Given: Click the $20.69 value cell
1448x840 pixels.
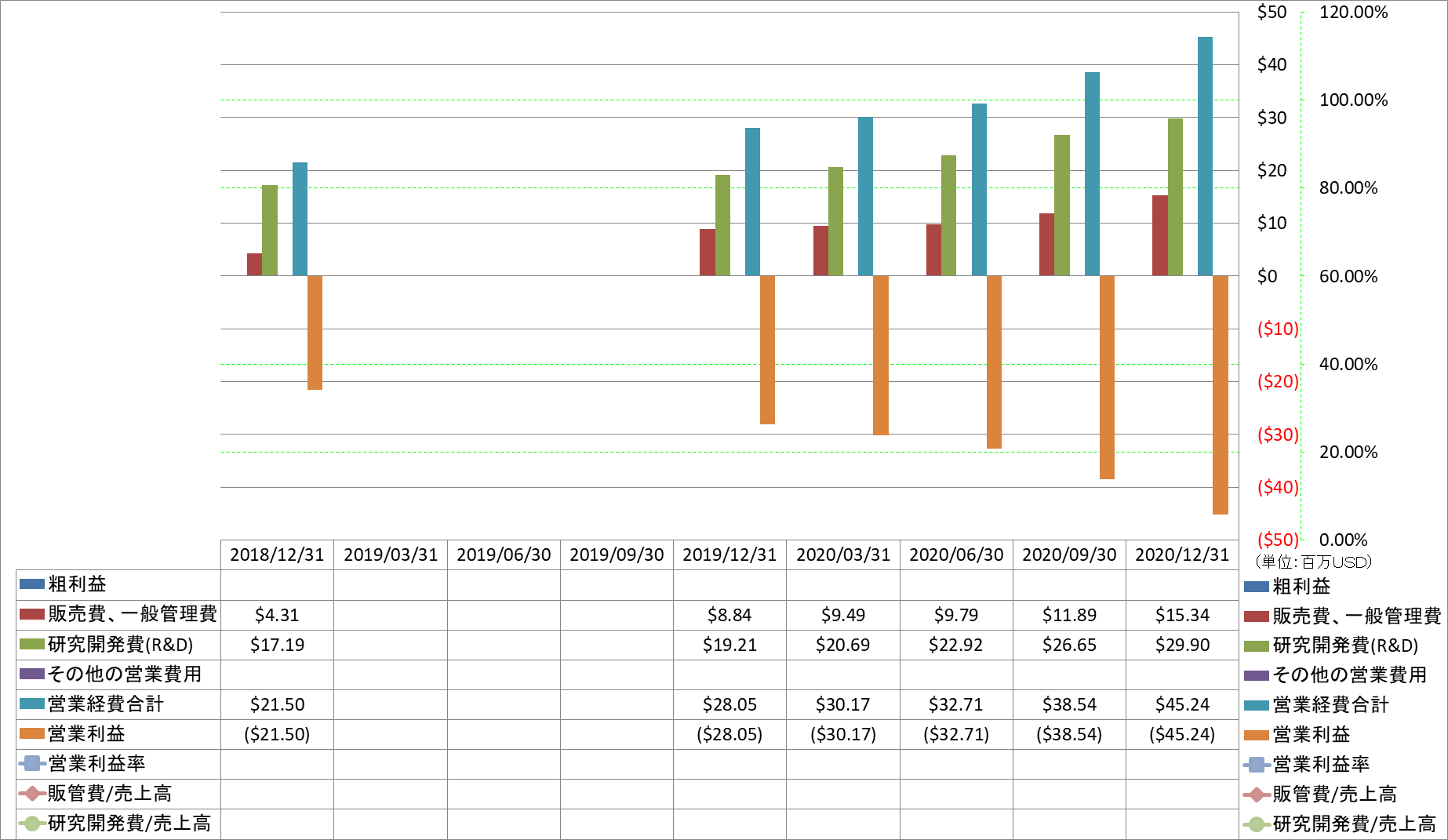Looking at the screenshot, I should point(843,645).
